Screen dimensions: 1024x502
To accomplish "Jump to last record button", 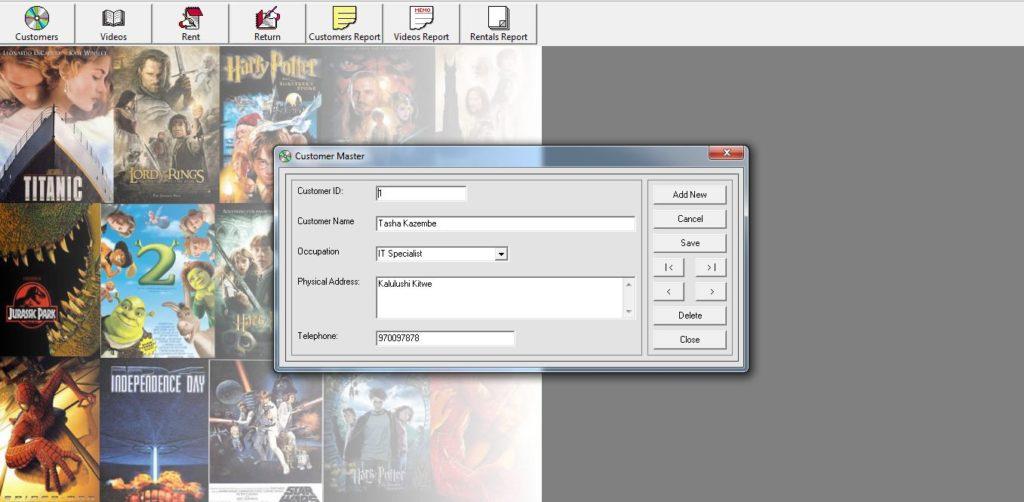I will click(711, 267).
